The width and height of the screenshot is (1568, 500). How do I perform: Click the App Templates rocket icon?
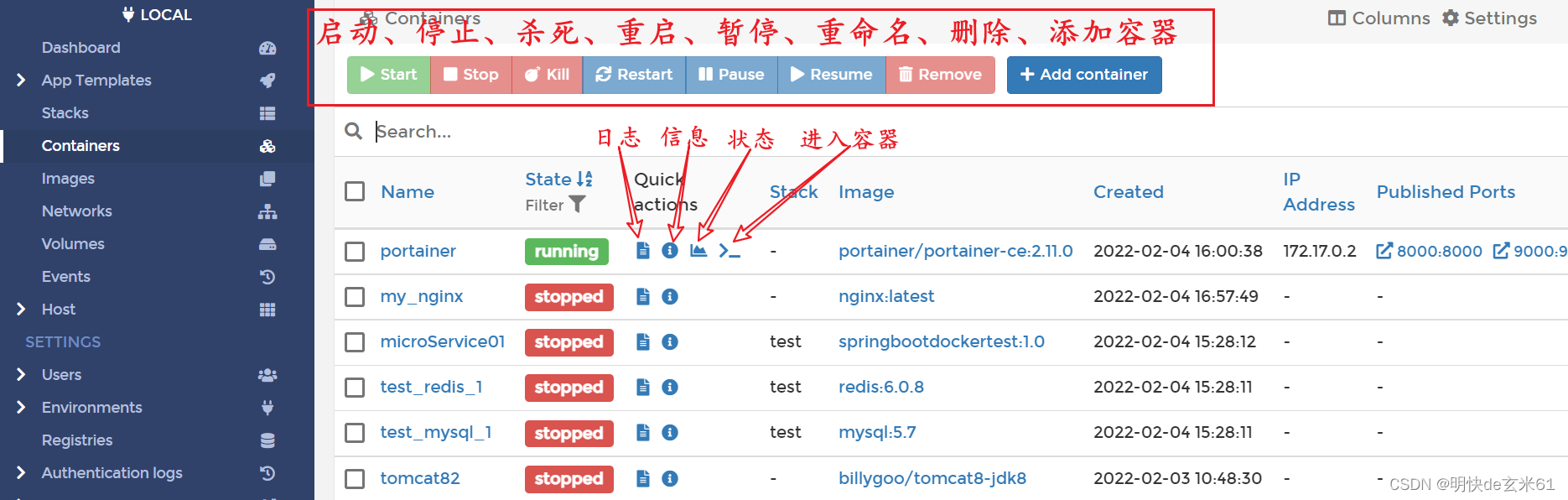(267, 81)
